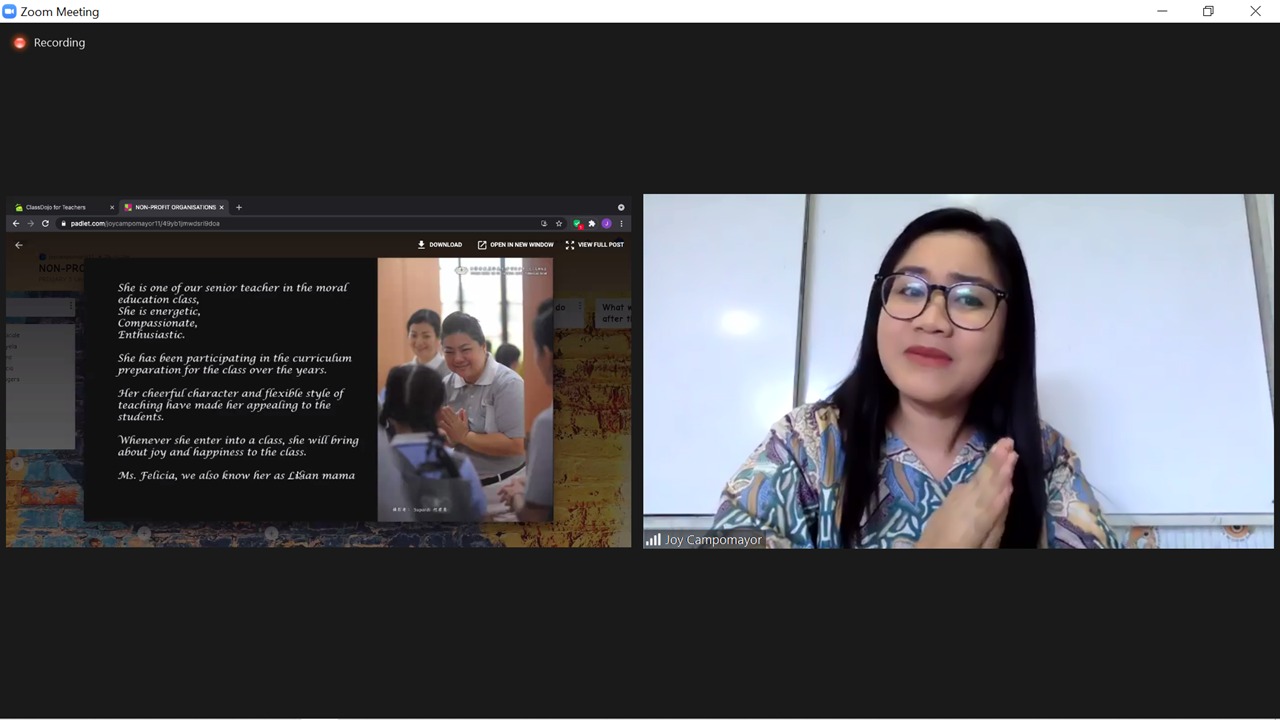Close the NON-PROFIT ORGANISATIONS tab
Viewport: 1280px width, 720px height.
point(221,207)
